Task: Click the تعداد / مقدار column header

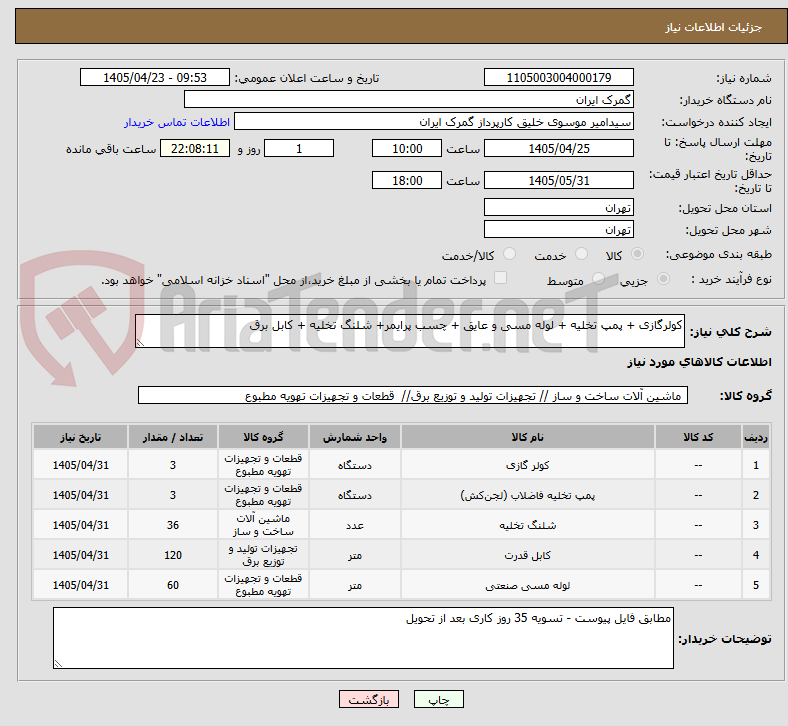Action: [x=173, y=437]
